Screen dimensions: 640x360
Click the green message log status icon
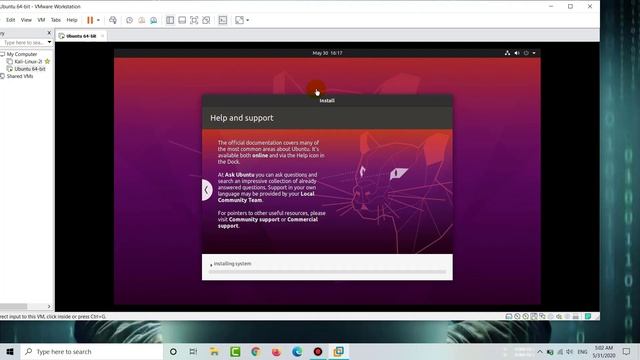pos(588,316)
